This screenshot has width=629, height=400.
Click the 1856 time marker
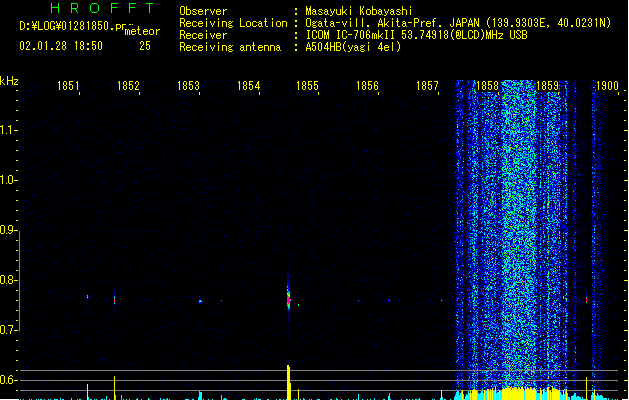pos(367,86)
